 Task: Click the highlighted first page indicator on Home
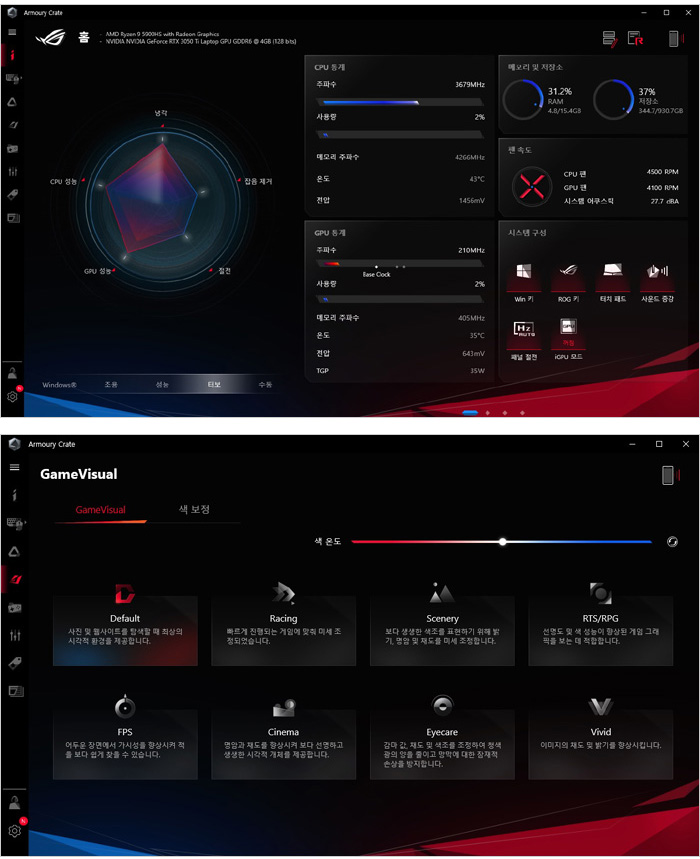point(470,413)
